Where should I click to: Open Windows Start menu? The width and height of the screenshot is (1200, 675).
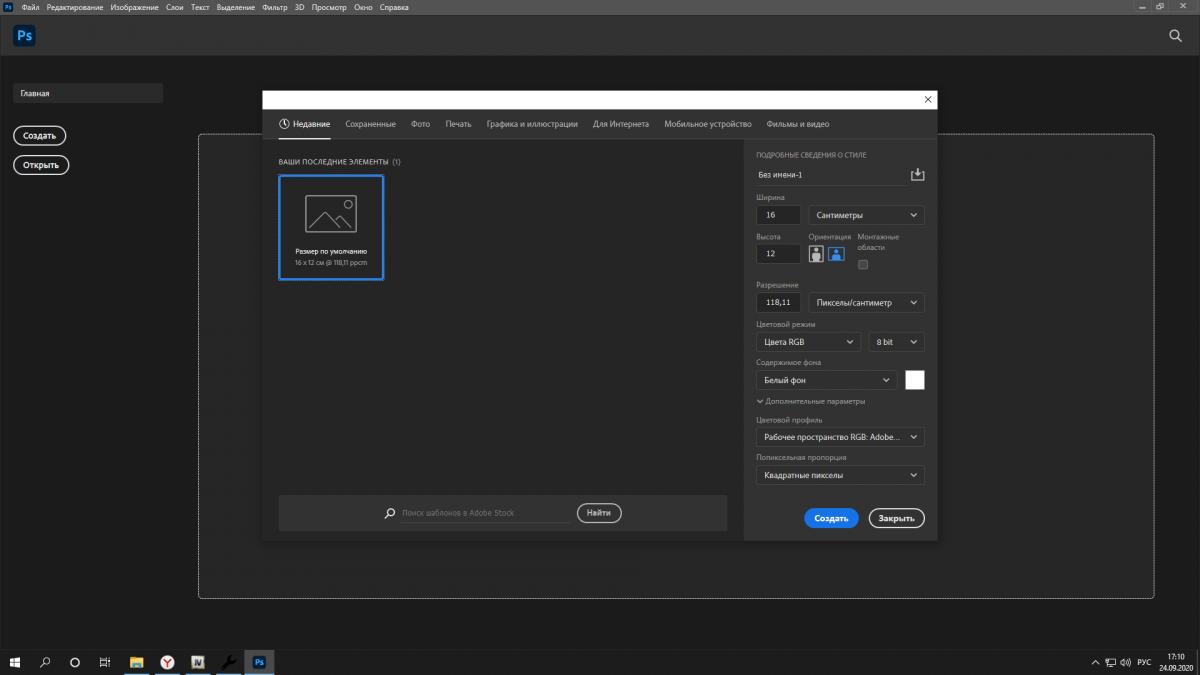[x=15, y=662]
